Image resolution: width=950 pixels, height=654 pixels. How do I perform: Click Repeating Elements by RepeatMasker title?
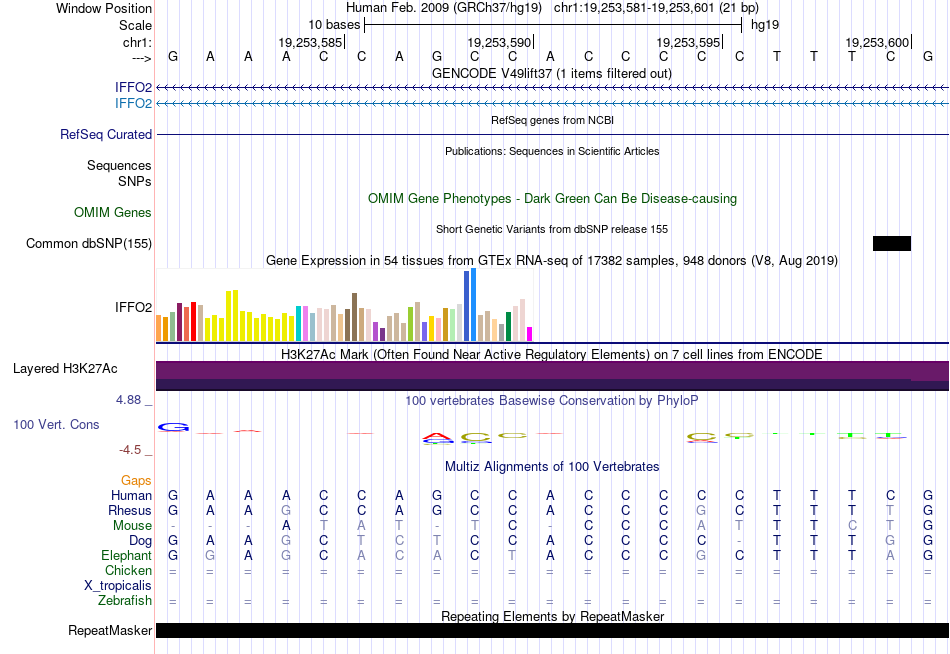[x=553, y=616]
